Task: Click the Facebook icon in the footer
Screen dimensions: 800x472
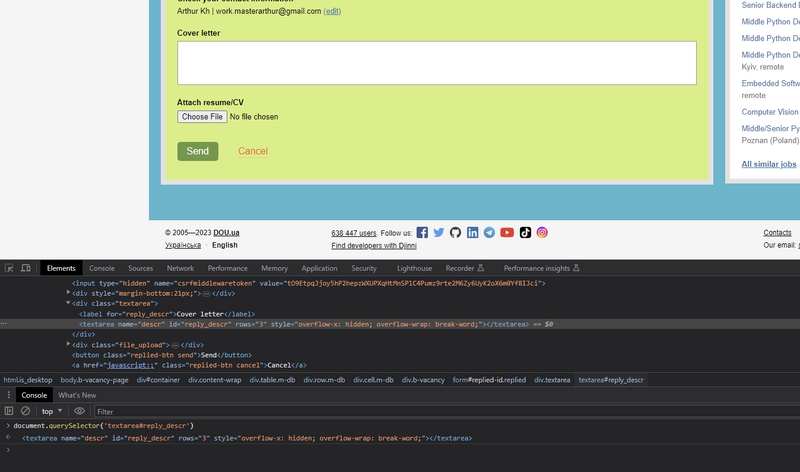Action: click(422, 232)
